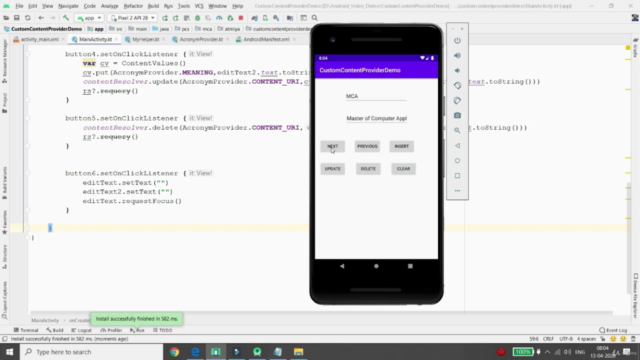Open emulator extended controls via three dots
This screenshot has height=360, width=640.
[x=457, y=191]
